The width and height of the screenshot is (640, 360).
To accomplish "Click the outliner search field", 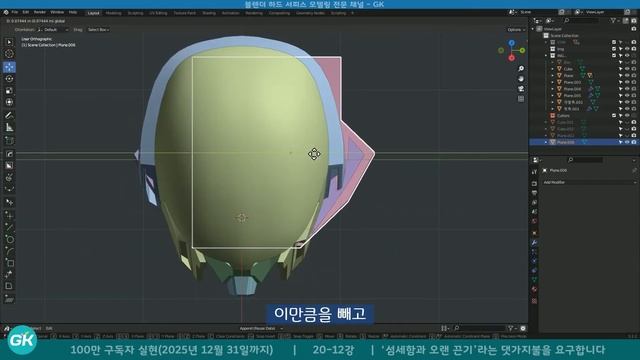I will (582, 20).
